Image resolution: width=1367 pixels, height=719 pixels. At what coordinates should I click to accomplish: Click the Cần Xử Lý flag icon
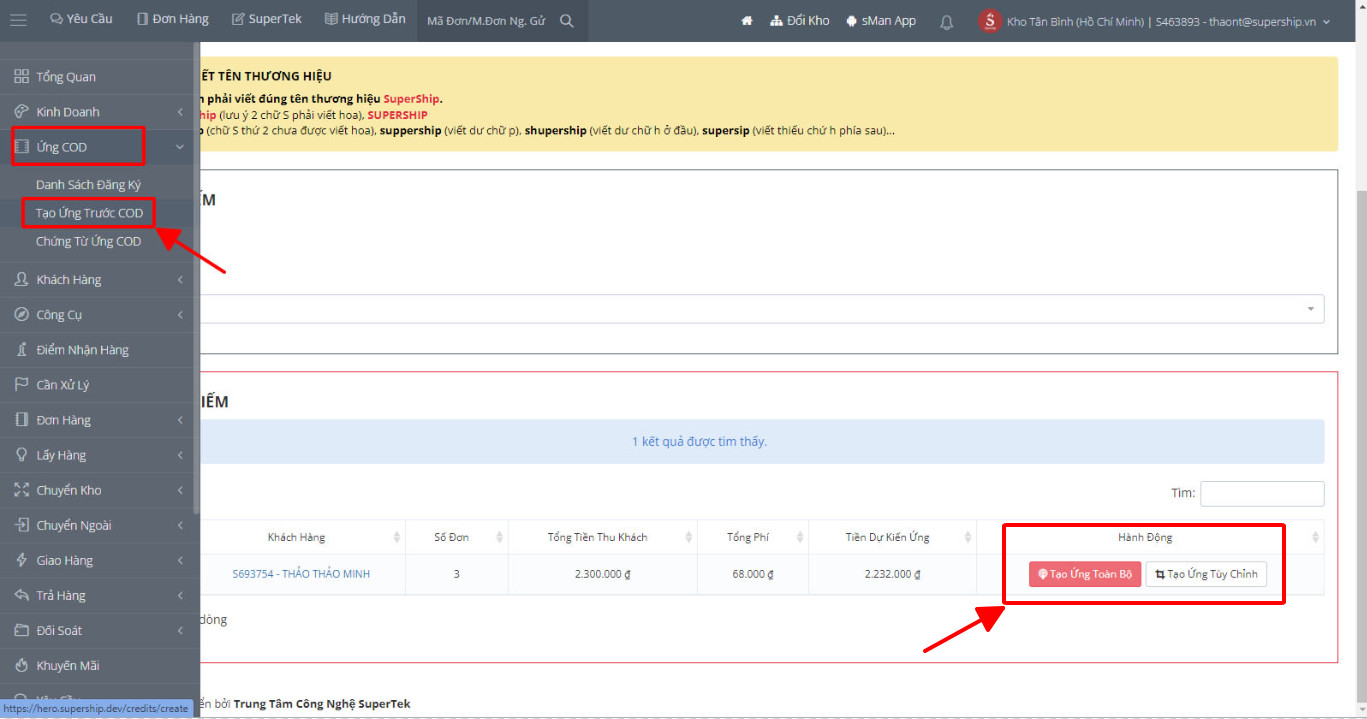(x=21, y=385)
